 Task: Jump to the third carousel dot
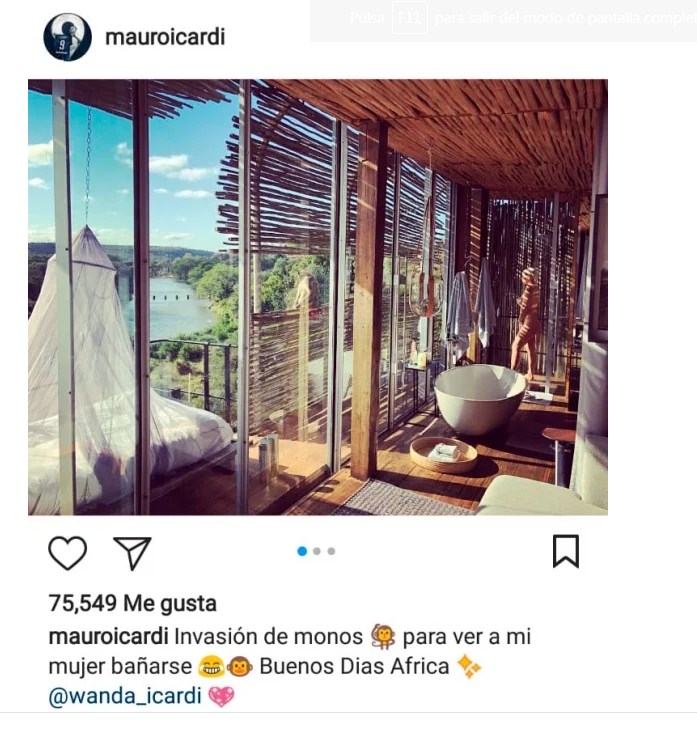tap(331, 551)
